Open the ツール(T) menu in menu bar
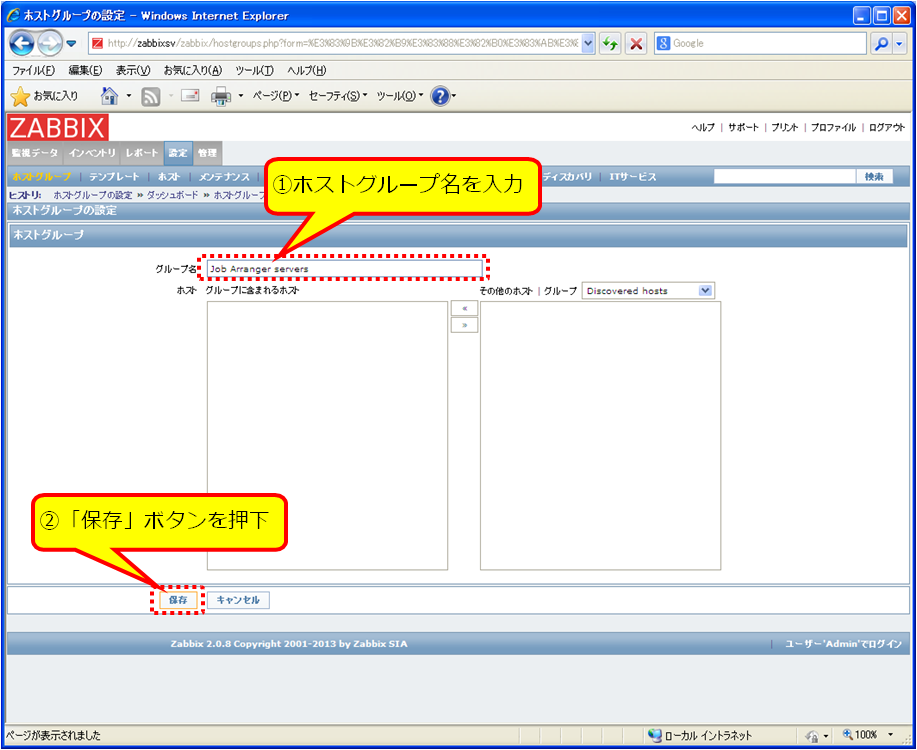The width and height of the screenshot is (917, 750). point(254,70)
